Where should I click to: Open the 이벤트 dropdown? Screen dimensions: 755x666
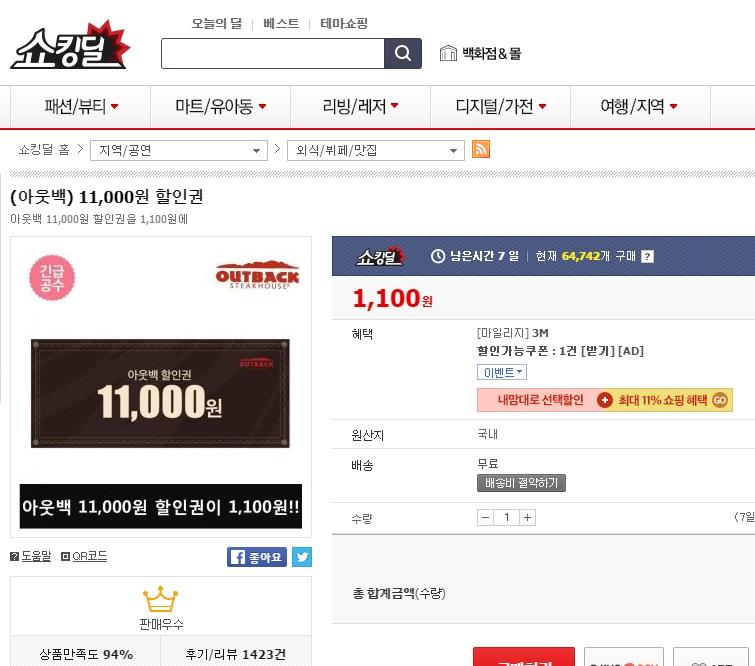pos(502,372)
